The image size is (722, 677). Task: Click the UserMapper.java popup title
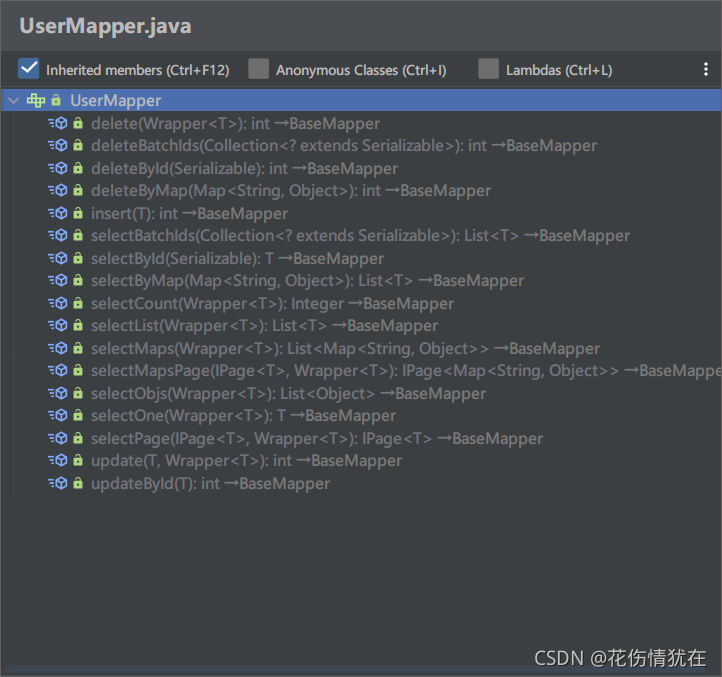105,26
